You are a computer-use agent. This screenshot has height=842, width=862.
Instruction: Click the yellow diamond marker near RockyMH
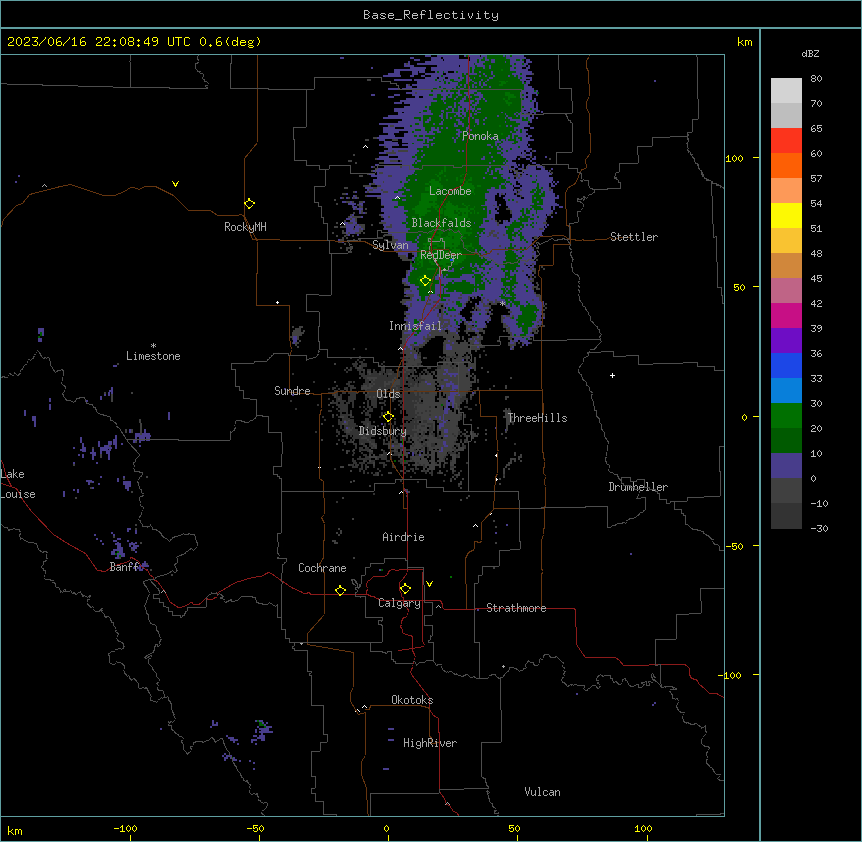(x=249, y=204)
